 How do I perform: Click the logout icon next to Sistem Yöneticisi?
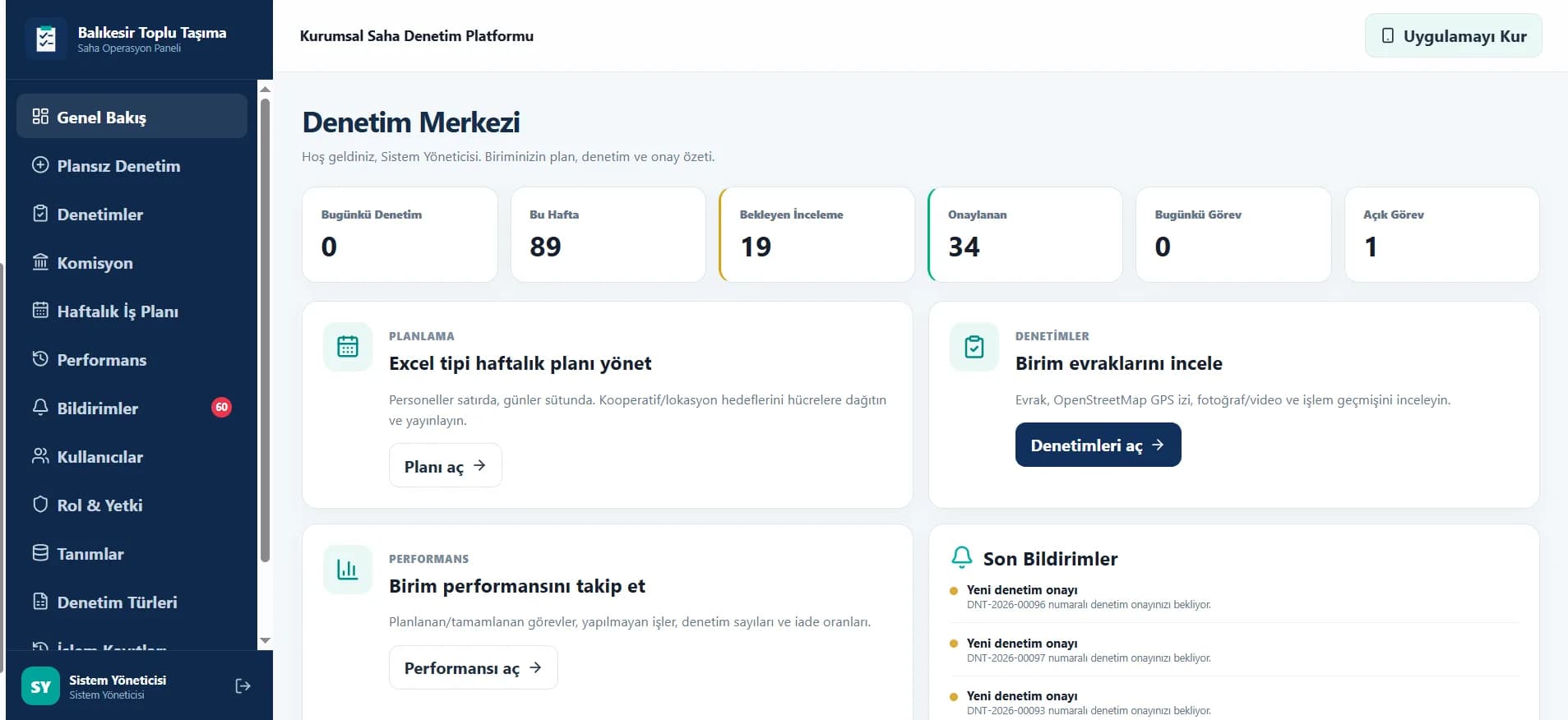(243, 686)
